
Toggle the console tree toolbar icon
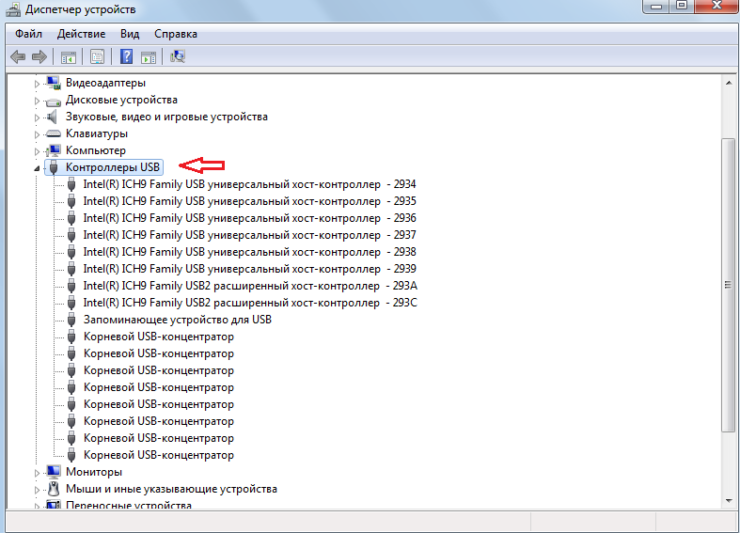[x=68, y=58]
